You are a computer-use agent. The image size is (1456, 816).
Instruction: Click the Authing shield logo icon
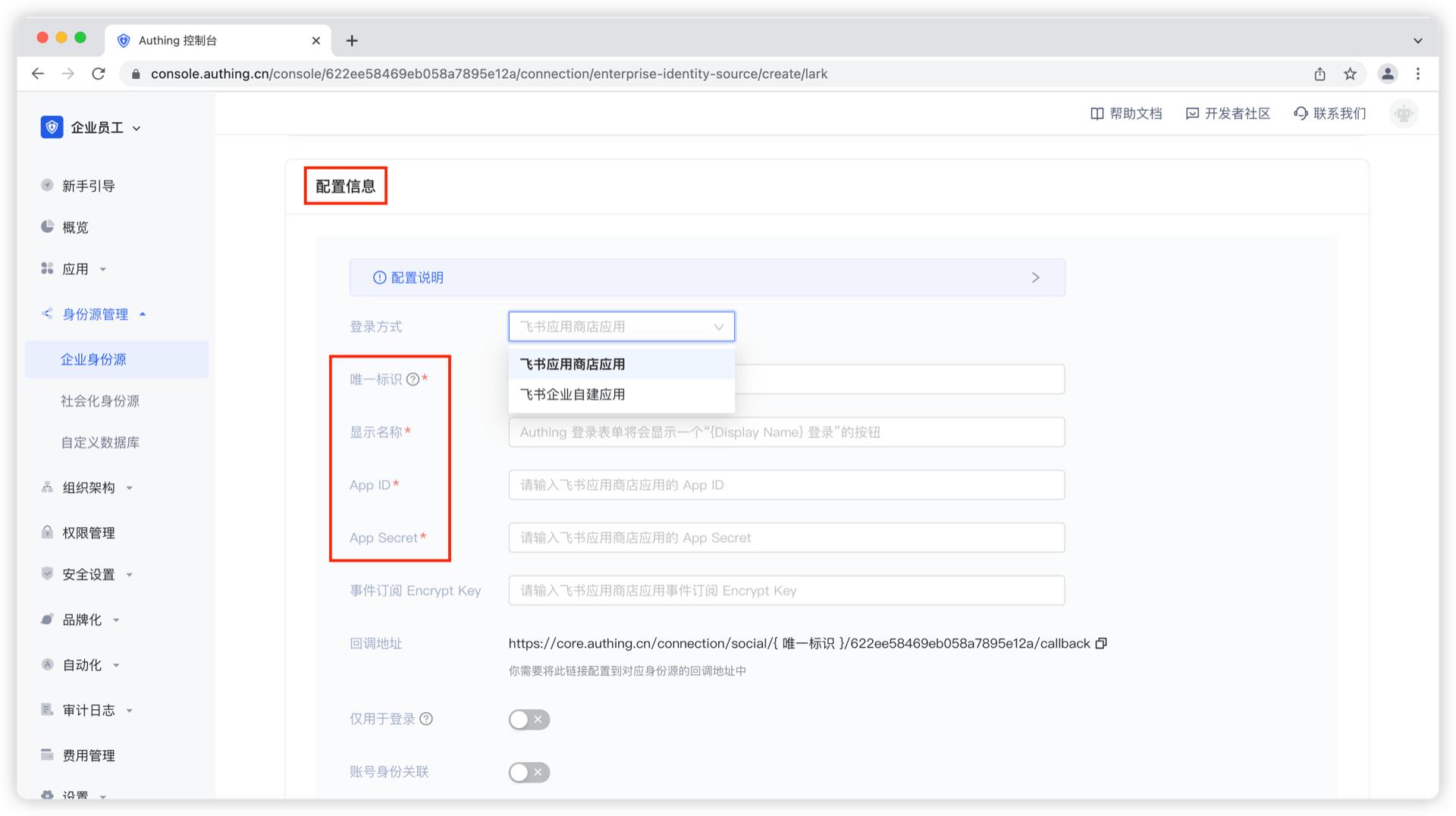pyautogui.click(x=52, y=127)
